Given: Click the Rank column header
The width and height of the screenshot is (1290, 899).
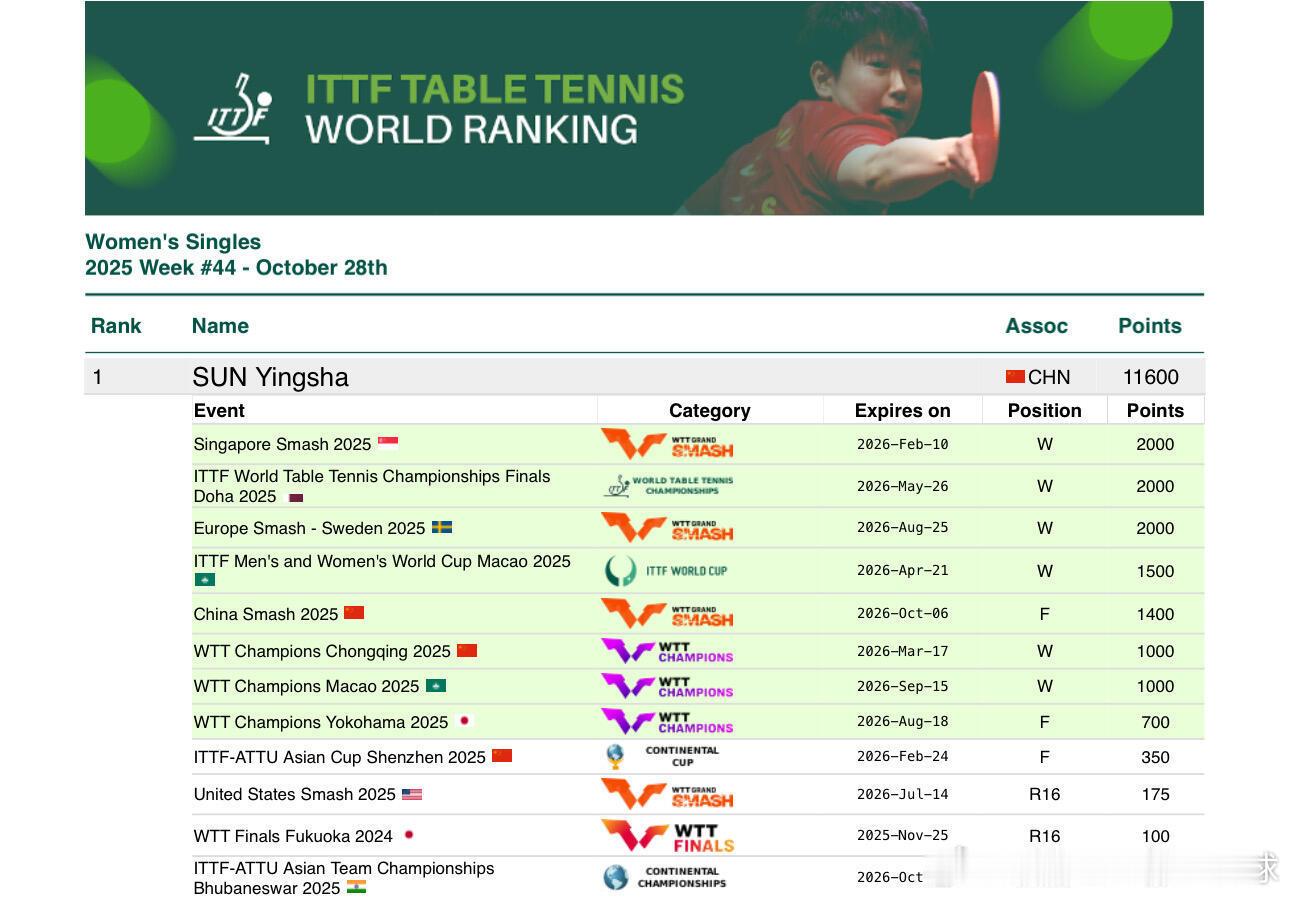Looking at the screenshot, I should coord(116,326).
